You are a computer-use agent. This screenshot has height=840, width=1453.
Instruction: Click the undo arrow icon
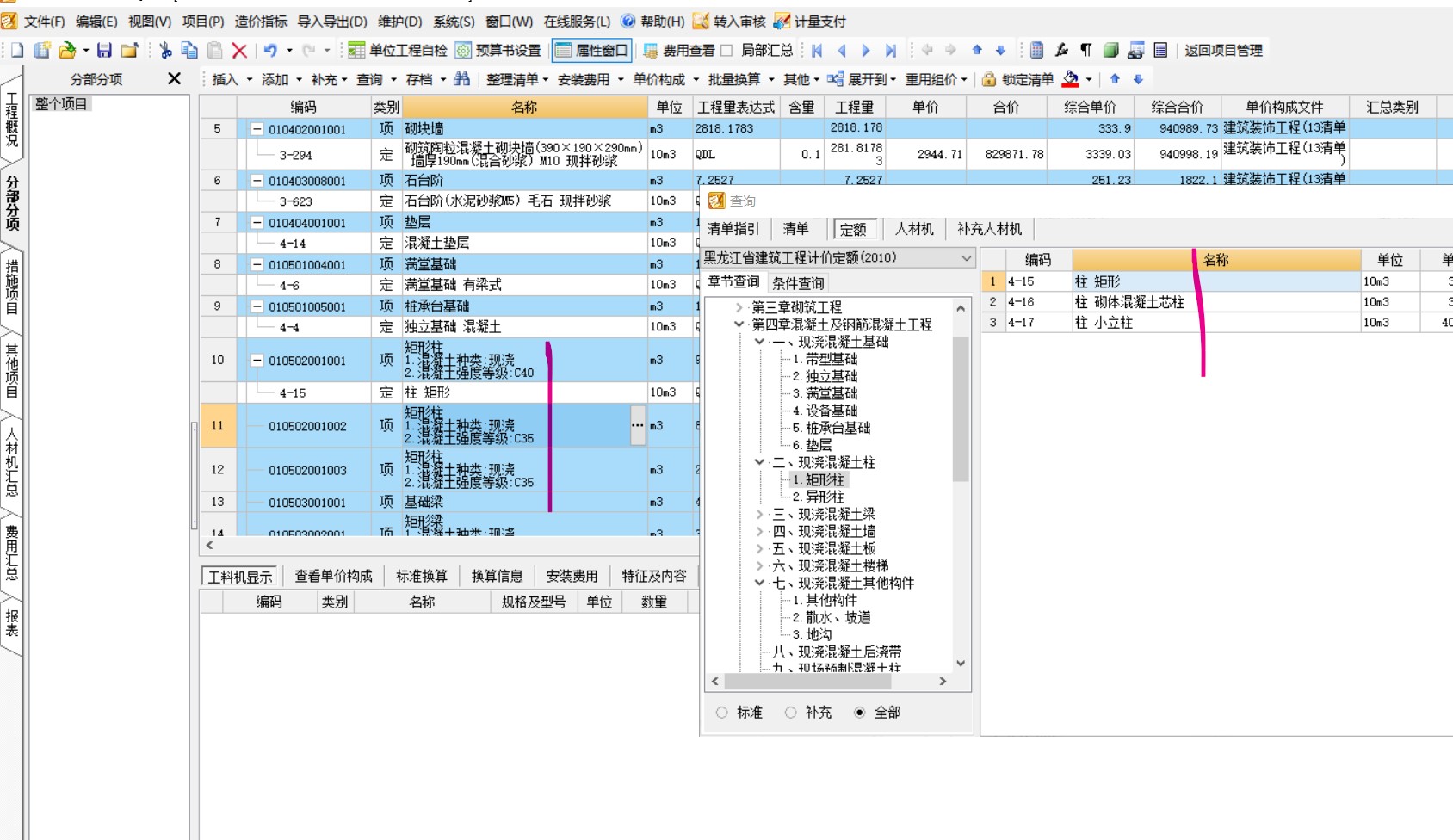coord(270,51)
